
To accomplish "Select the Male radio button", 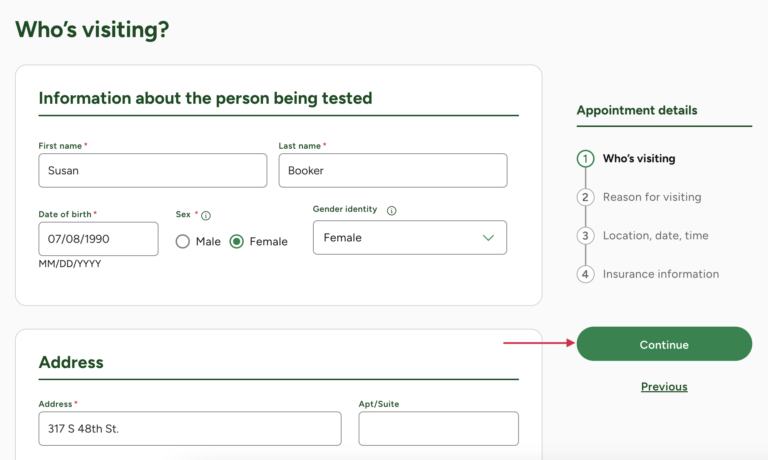I will pyautogui.click(x=183, y=241).
